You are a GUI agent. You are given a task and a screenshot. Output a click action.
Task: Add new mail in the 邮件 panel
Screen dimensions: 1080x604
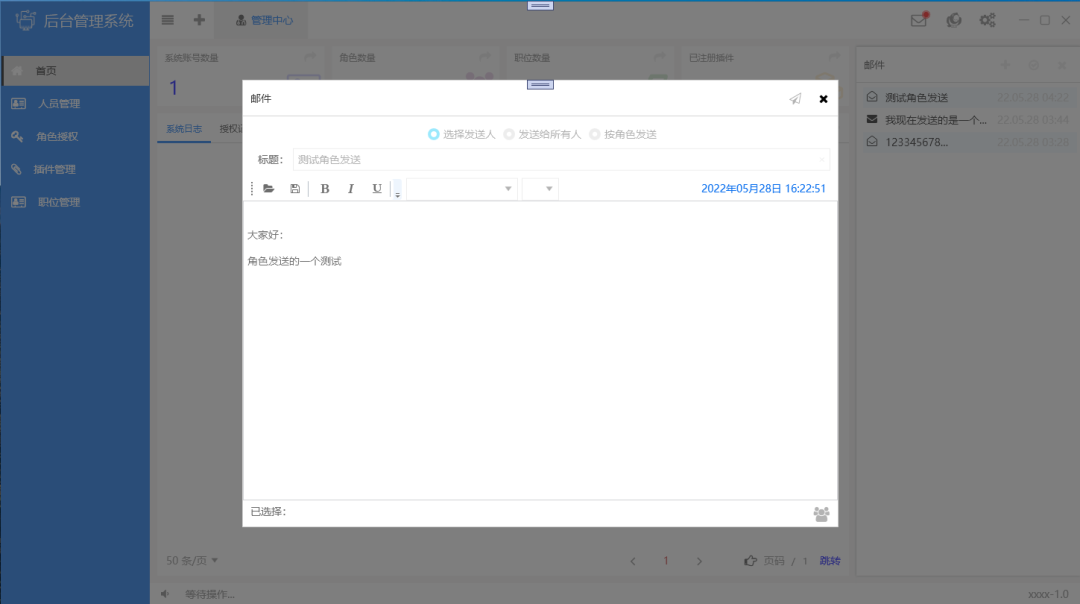1005,65
